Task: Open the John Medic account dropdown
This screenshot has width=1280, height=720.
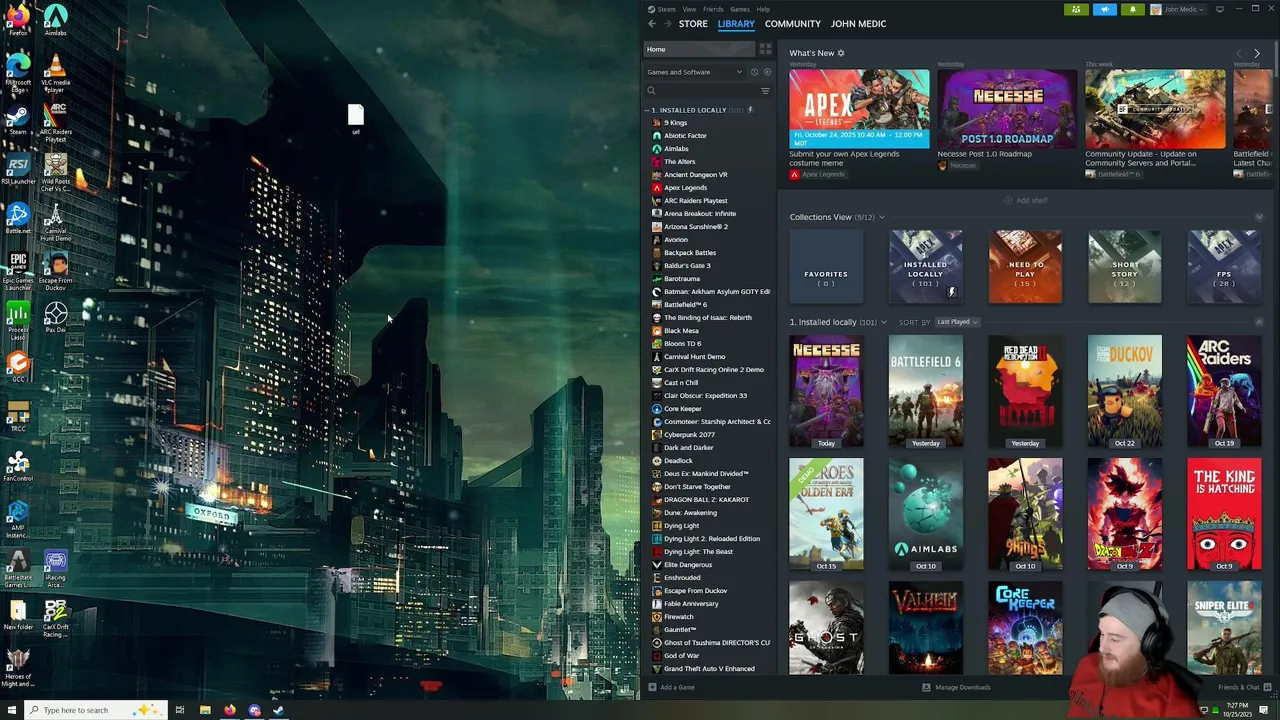Action: click(x=1178, y=9)
